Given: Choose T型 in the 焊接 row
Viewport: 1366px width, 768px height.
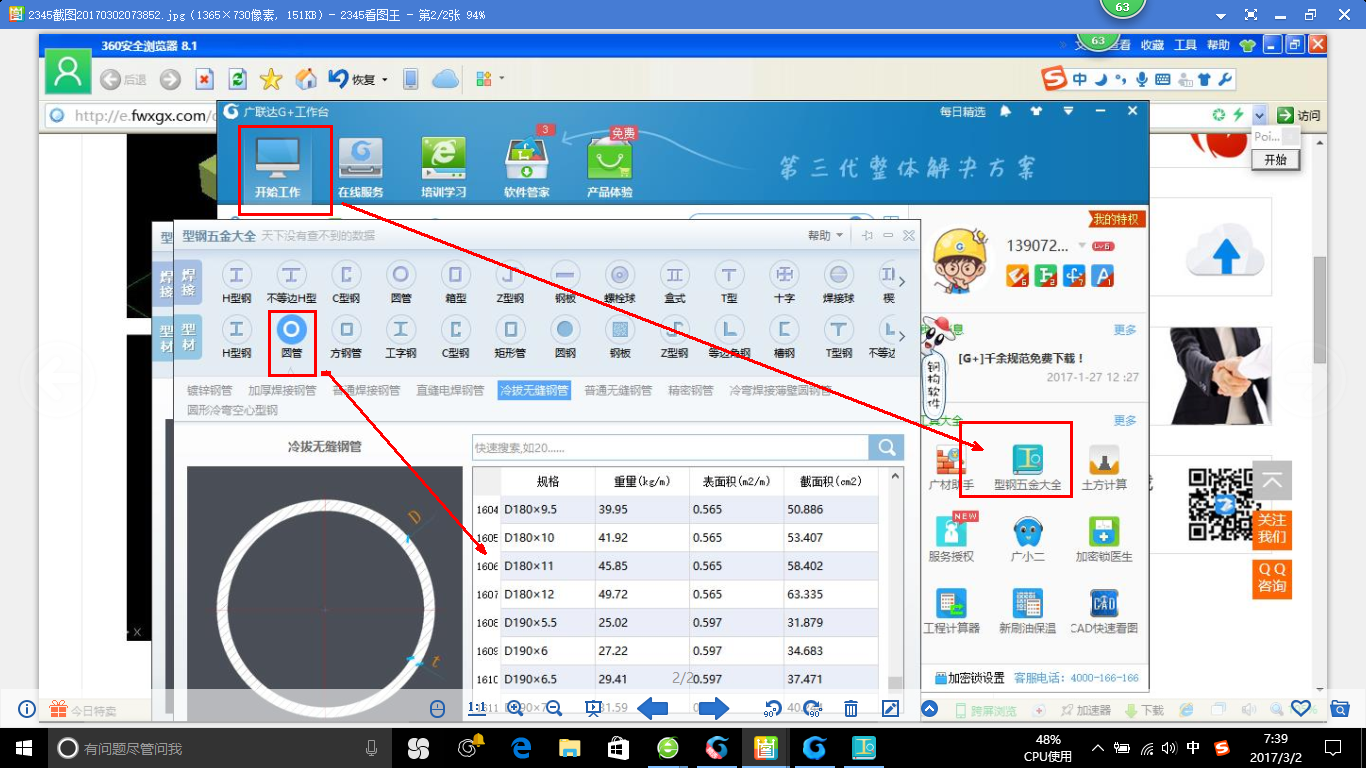Looking at the screenshot, I should pos(729,281).
